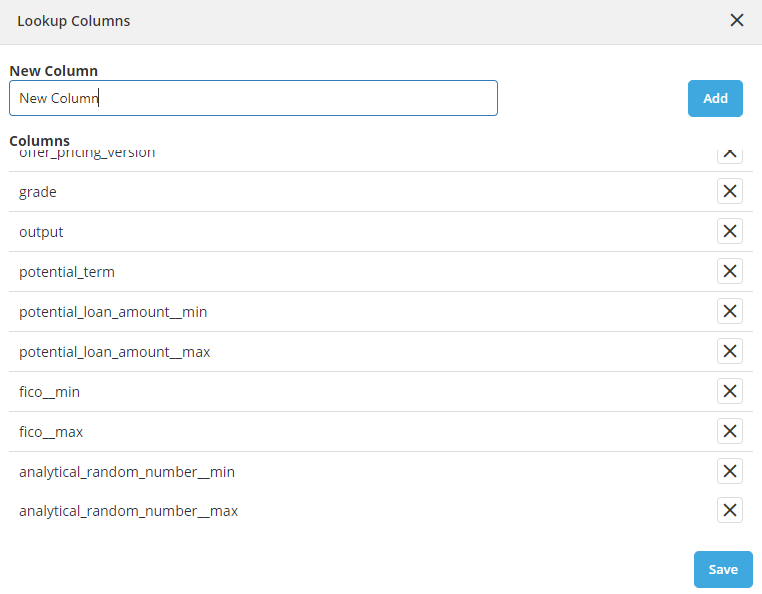Viewport: 762px width, 594px height.
Task: Delete potential_loan_amount__max using its X icon
Action: pos(730,351)
